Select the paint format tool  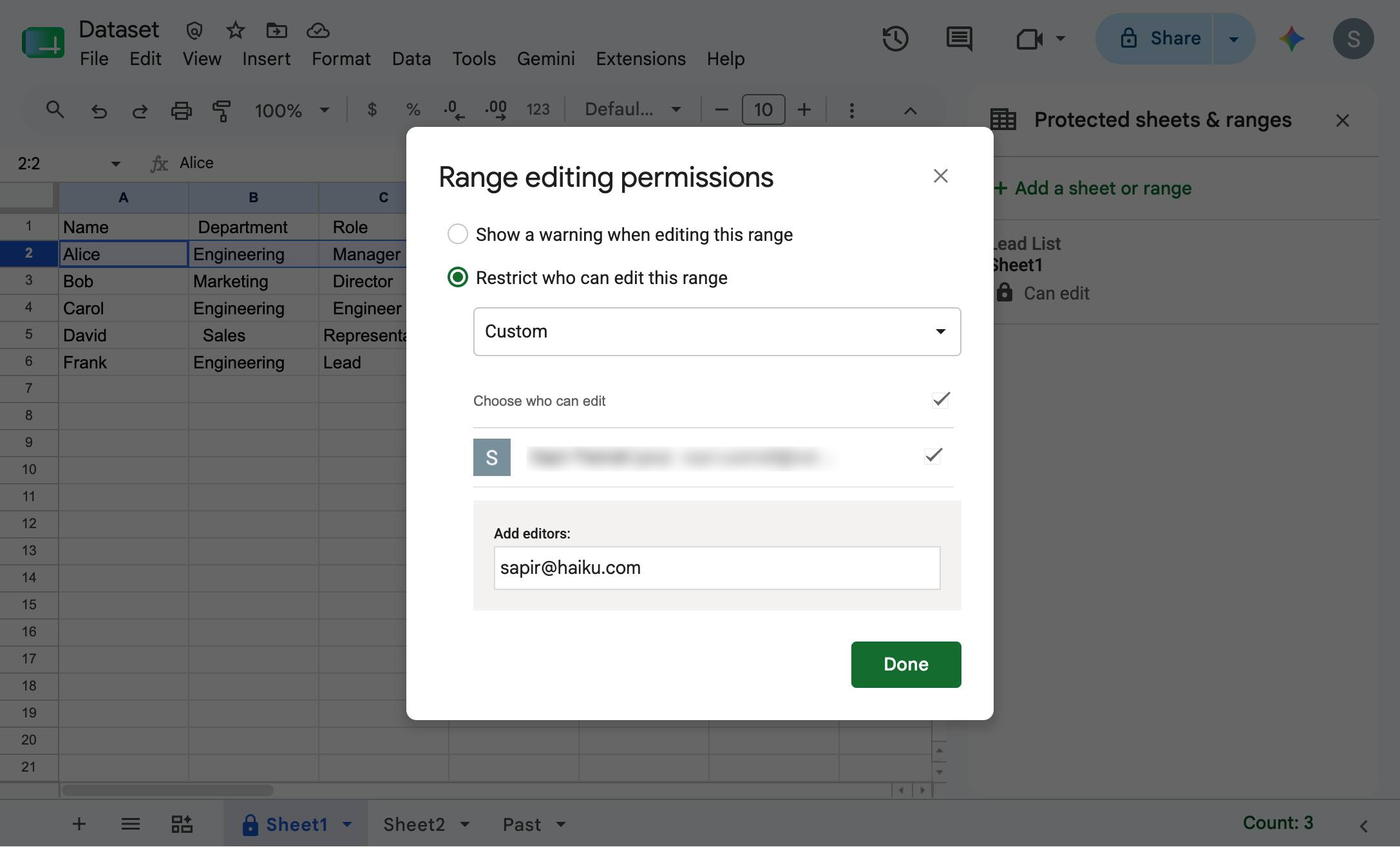[x=222, y=111]
